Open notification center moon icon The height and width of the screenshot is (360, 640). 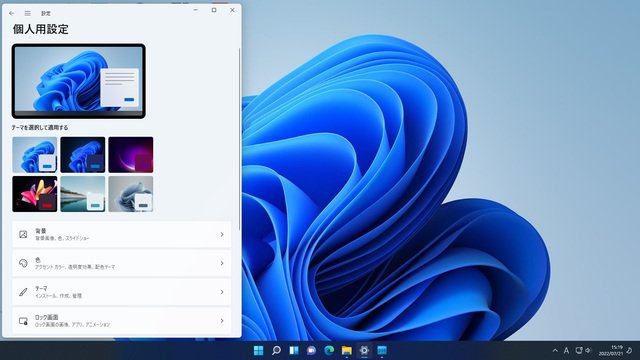point(629,351)
